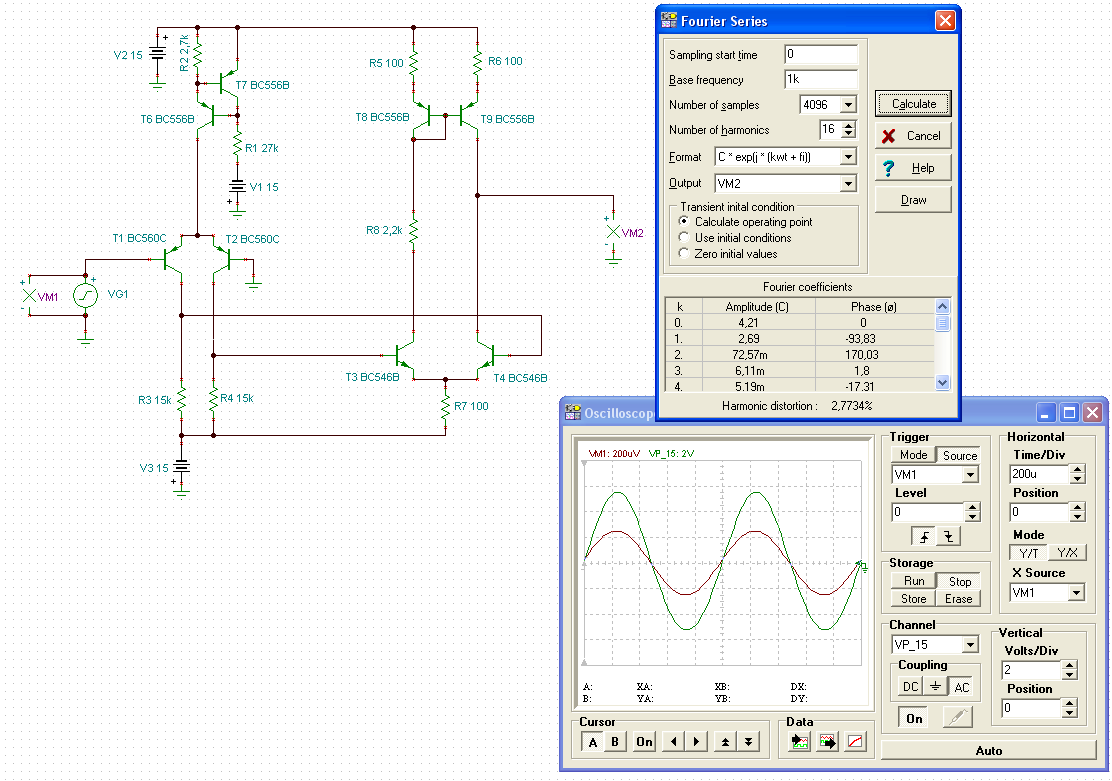Switch to Trigger Mode tab

point(913,455)
